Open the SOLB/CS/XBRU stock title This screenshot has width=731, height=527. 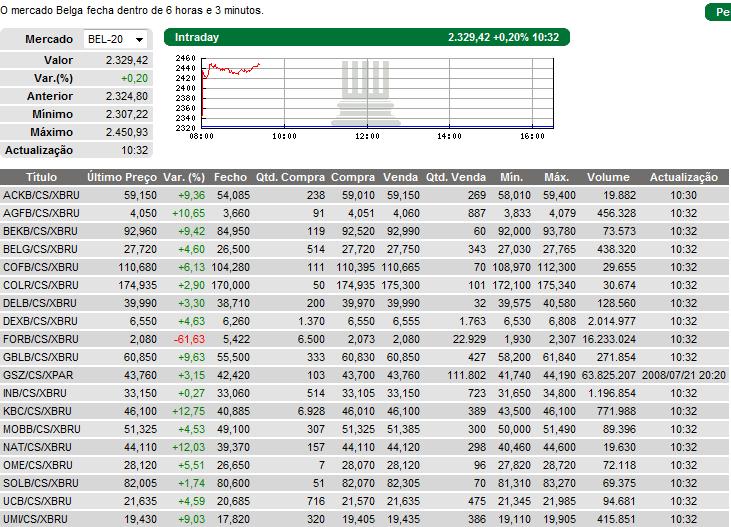[41, 483]
